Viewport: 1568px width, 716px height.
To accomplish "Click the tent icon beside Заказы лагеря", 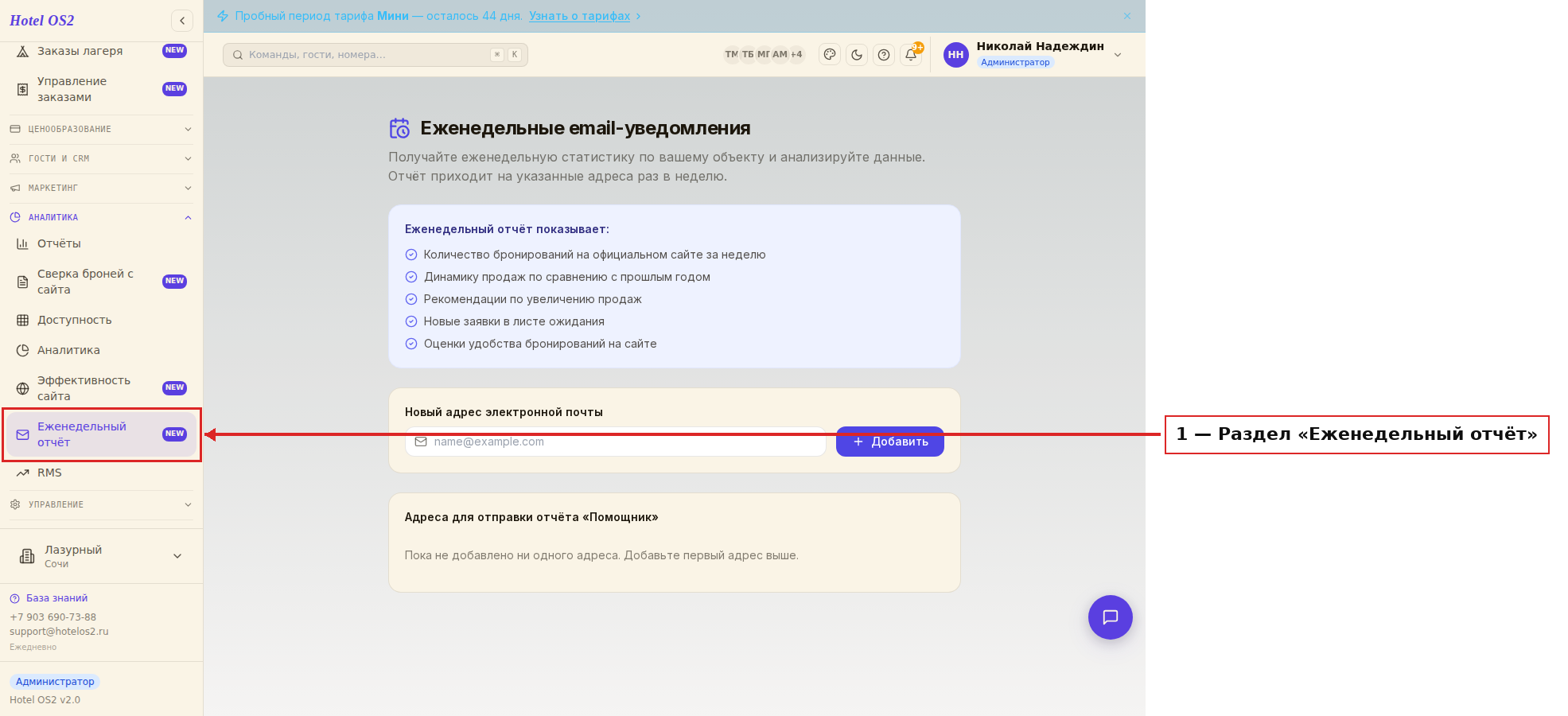I will point(23,51).
